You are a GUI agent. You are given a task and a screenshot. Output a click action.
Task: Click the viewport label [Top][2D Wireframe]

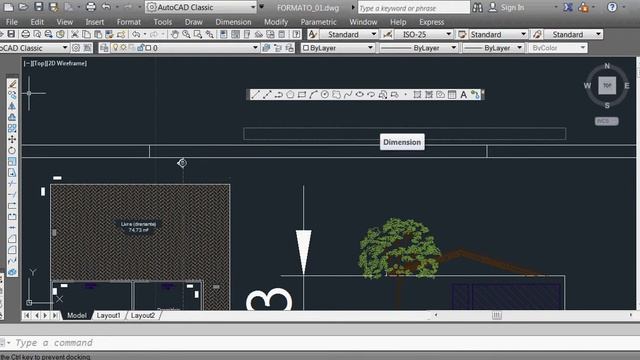tap(55, 63)
